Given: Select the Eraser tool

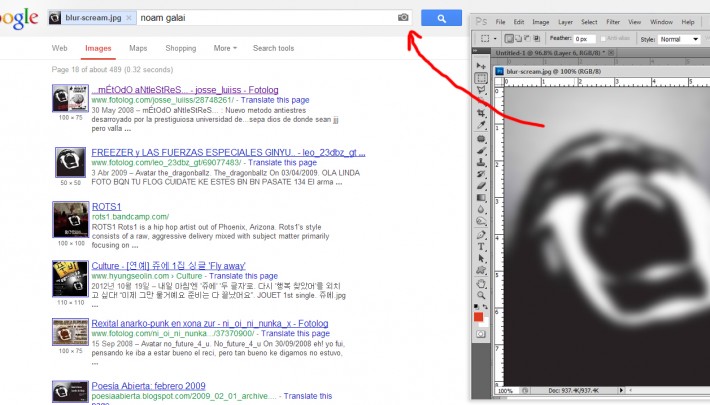Looking at the screenshot, I should [x=481, y=186].
